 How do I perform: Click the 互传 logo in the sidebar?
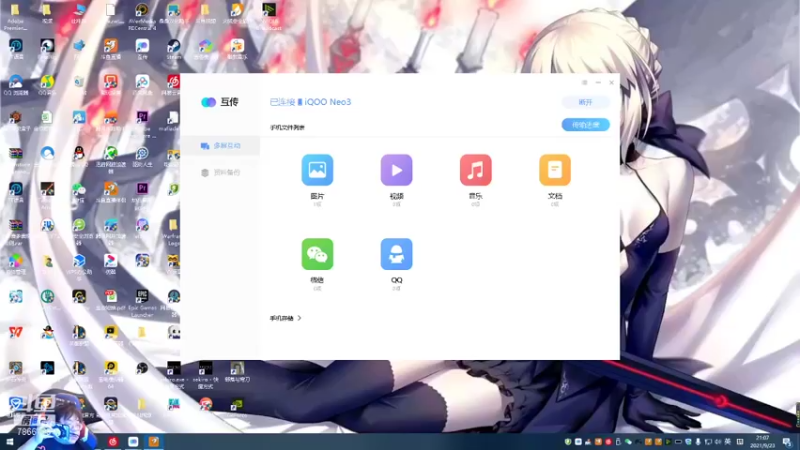[220, 102]
